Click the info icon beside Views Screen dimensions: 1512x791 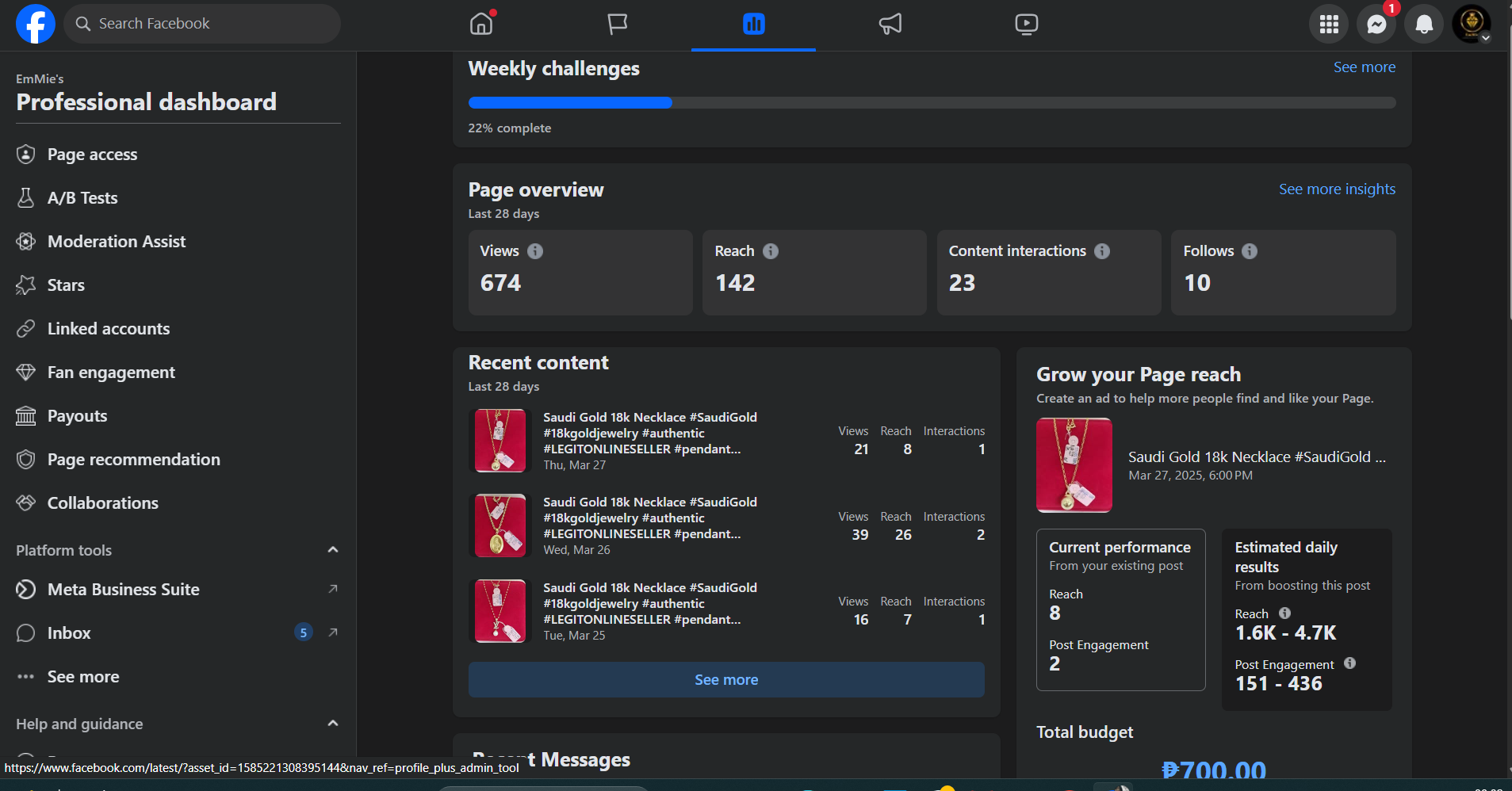[535, 251]
